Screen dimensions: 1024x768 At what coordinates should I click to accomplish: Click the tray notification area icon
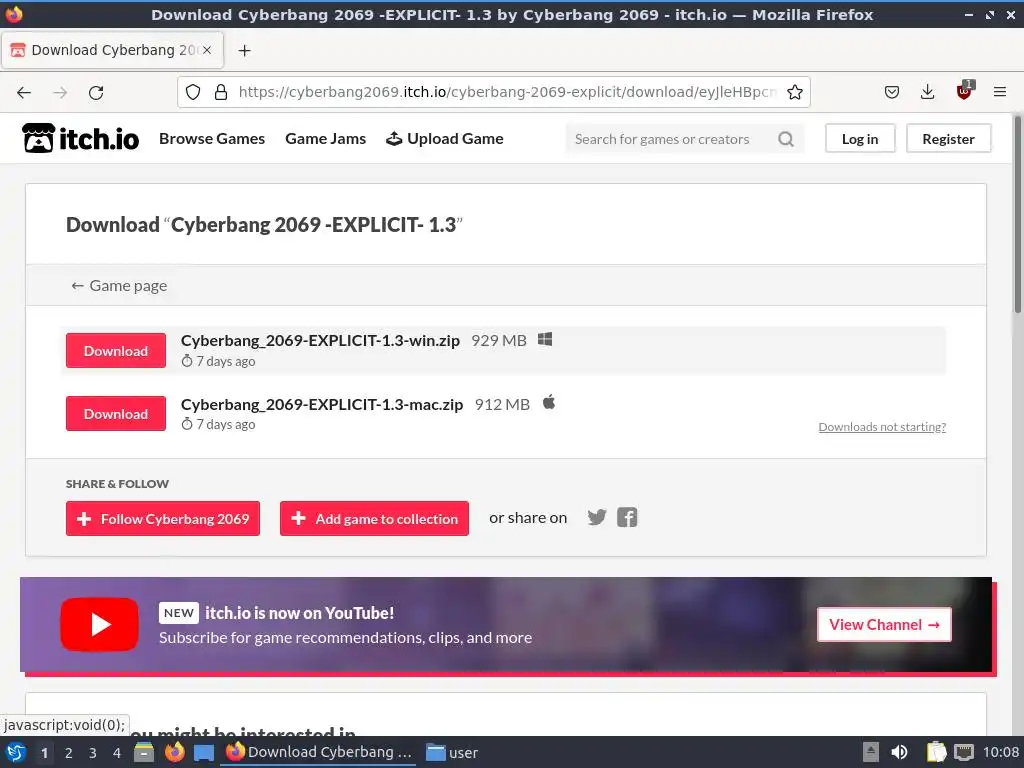(871, 752)
